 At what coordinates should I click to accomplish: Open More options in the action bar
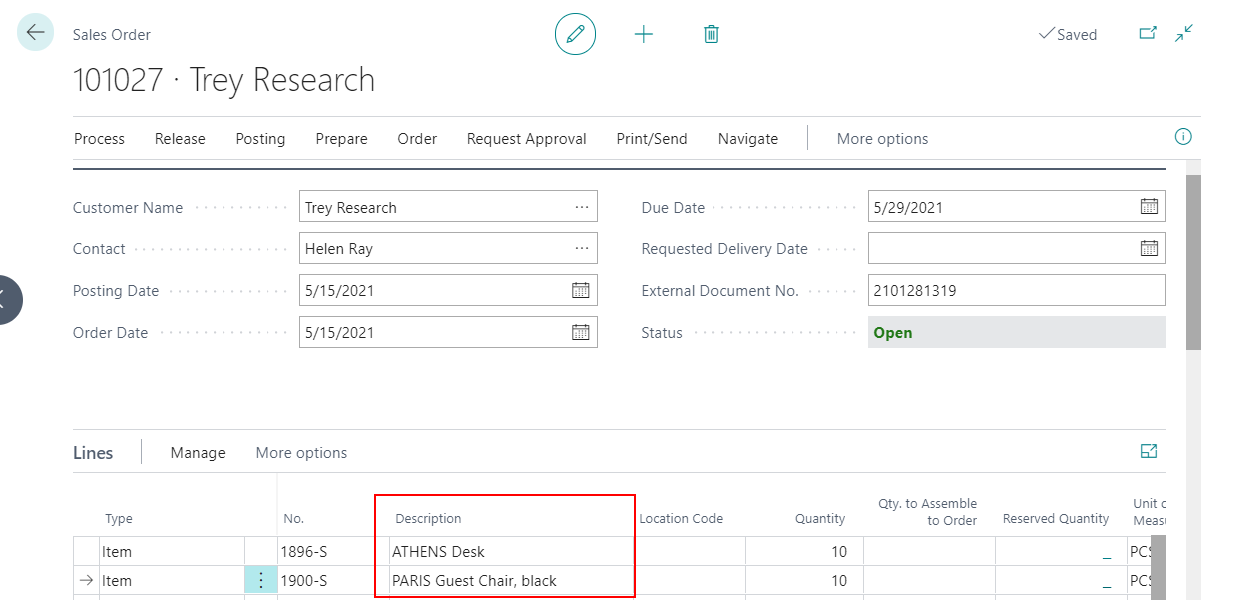coord(882,138)
